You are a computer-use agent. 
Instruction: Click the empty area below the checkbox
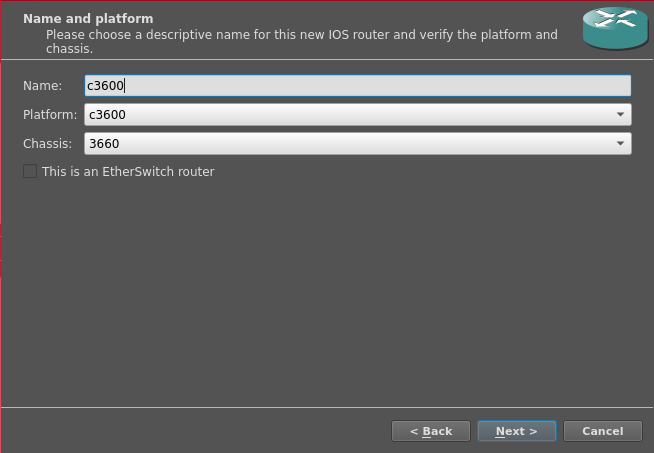coord(327,290)
